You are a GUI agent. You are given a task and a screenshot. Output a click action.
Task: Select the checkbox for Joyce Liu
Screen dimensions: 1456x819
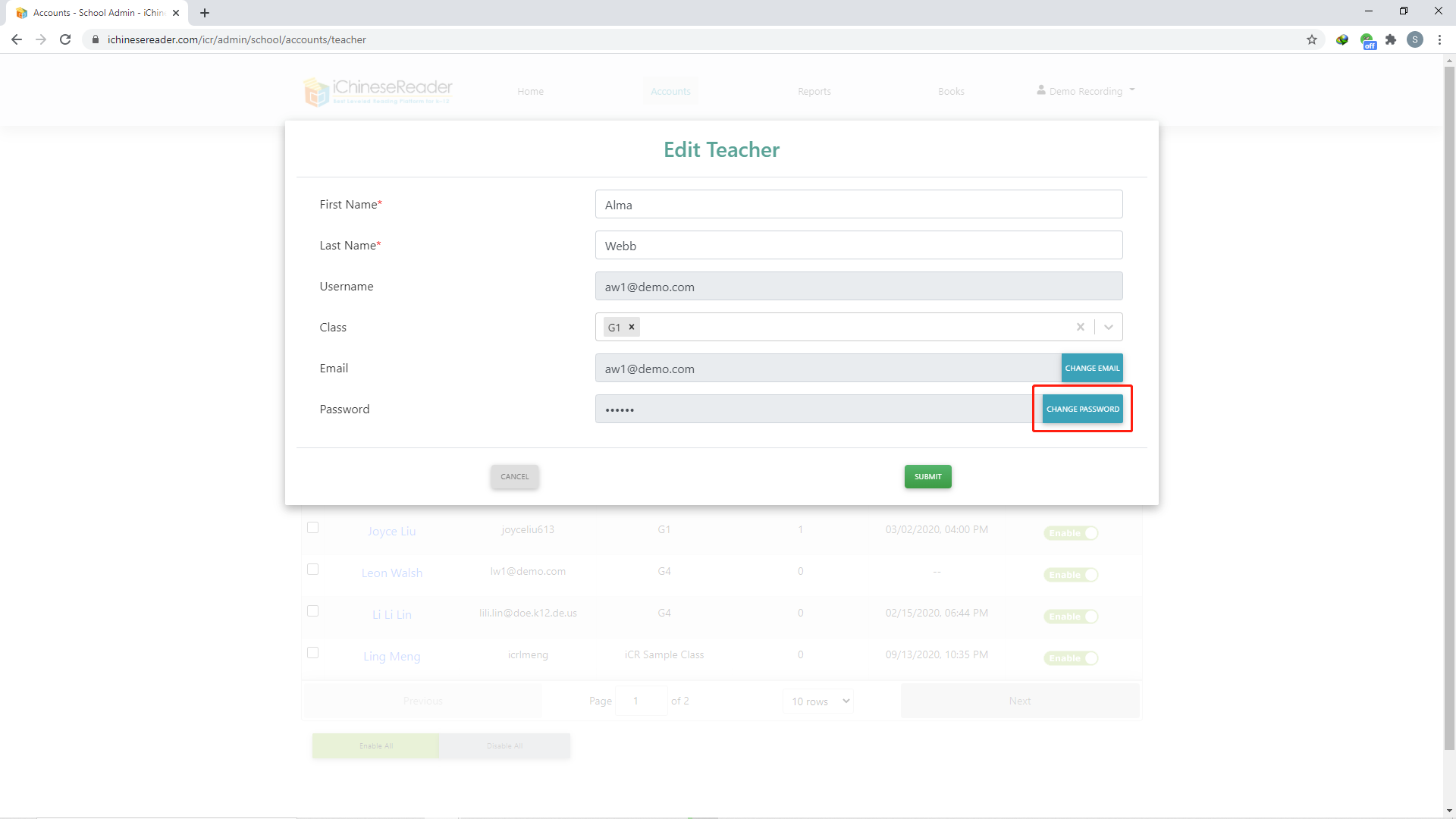pos(312,528)
